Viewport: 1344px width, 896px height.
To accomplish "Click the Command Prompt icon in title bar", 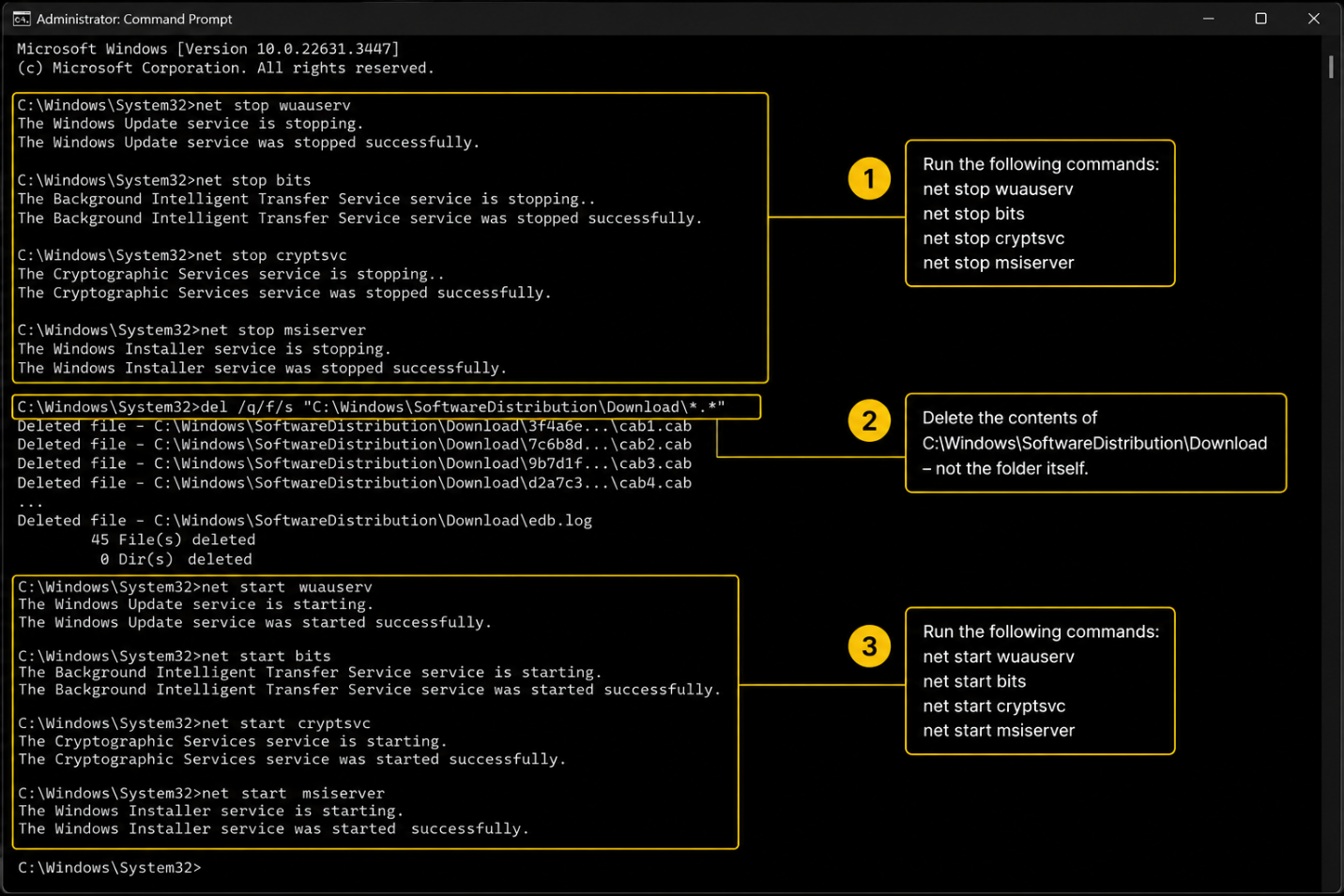I will coord(21,19).
